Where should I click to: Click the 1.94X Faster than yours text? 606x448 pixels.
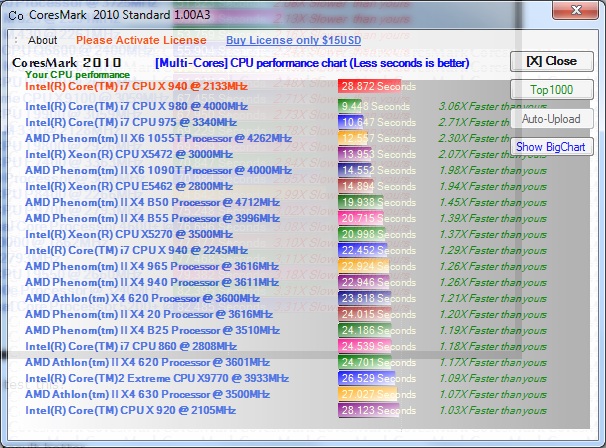point(493,186)
